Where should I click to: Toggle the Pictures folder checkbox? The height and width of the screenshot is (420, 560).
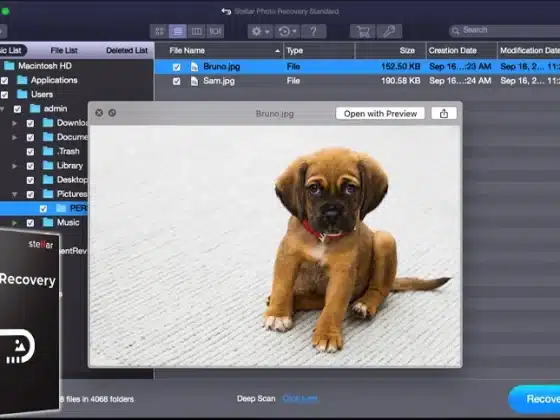30,195
